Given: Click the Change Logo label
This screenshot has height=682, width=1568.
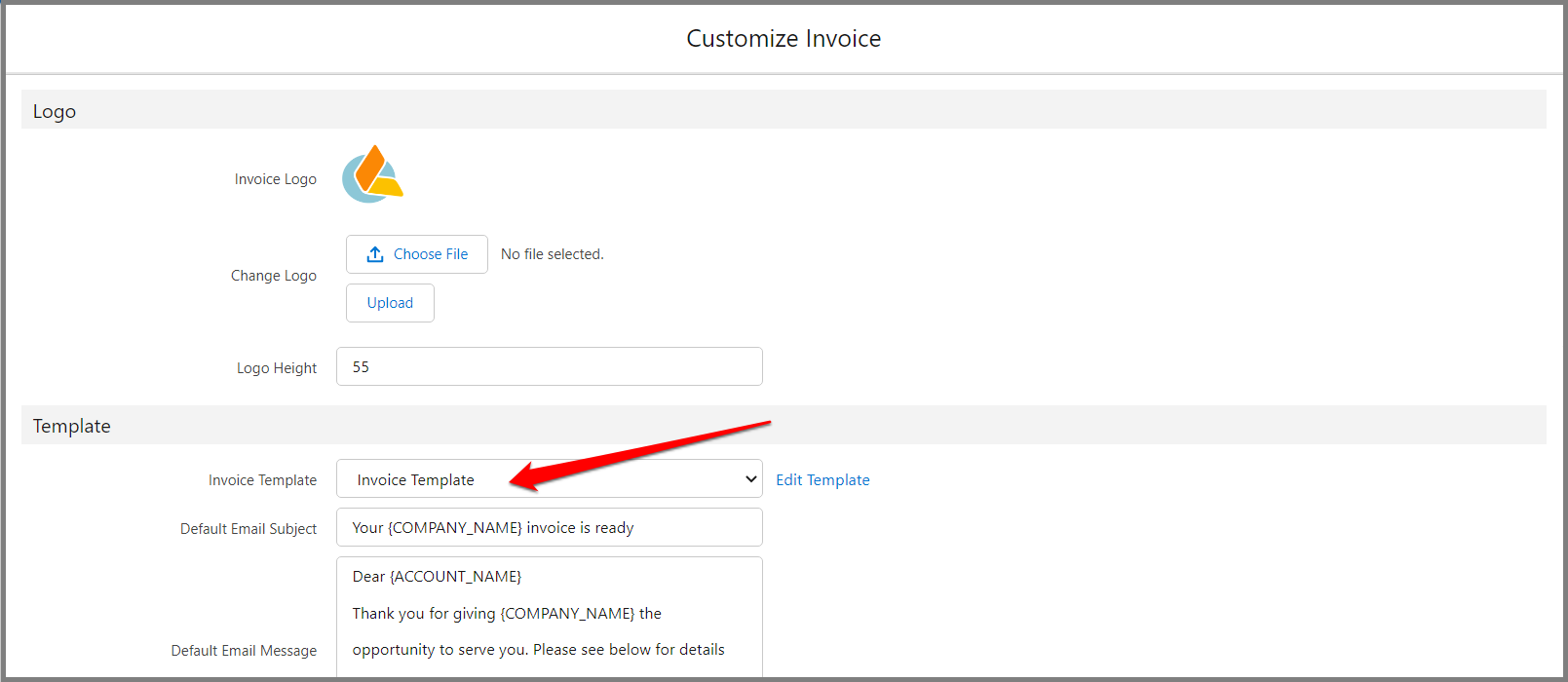Looking at the screenshot, I should (273, 276).
